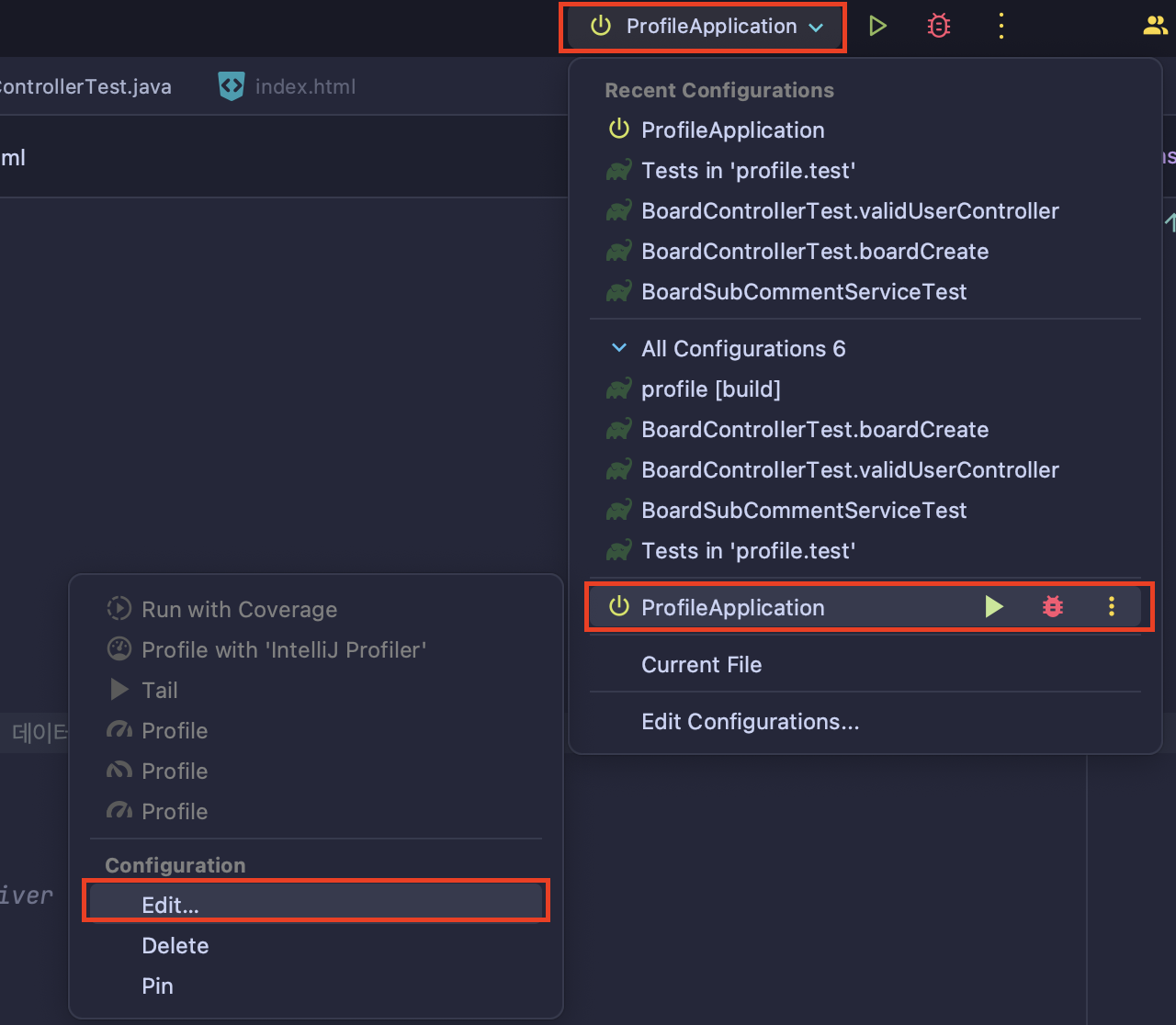
Task: Click the Code With Me people icon
Action: 1155,26
